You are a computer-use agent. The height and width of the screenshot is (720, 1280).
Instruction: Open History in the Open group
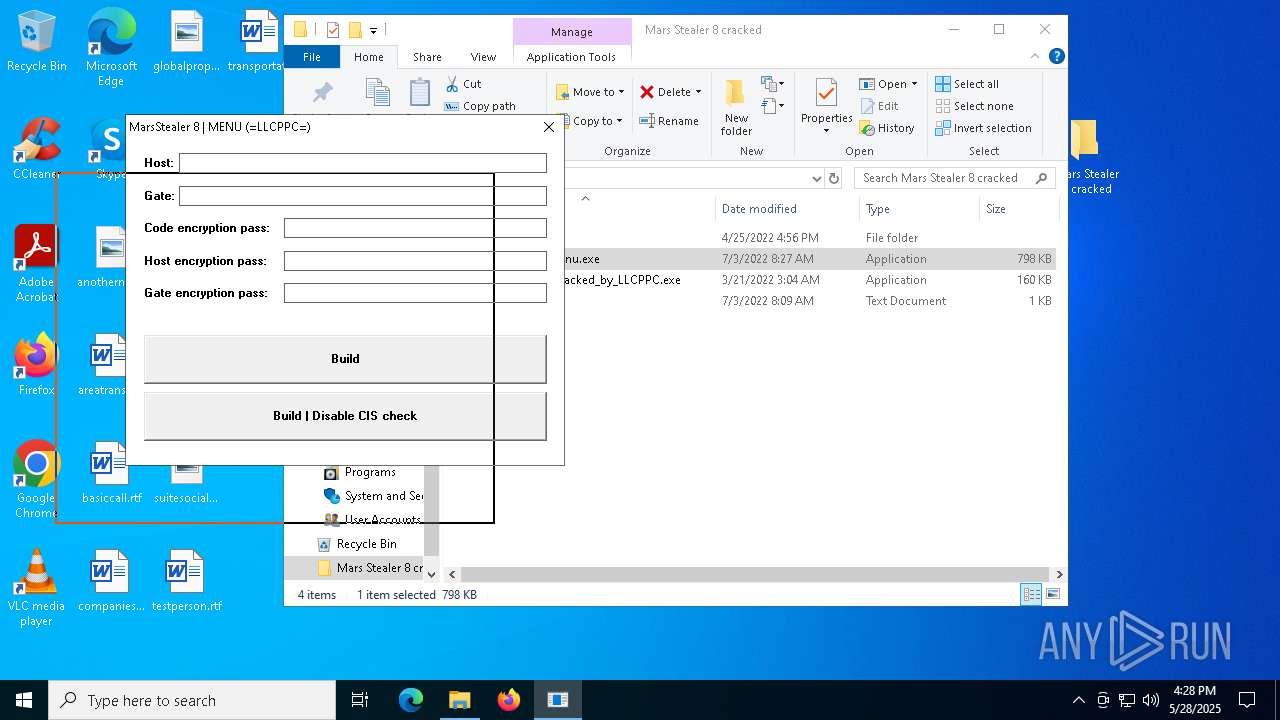coord(887,128)
